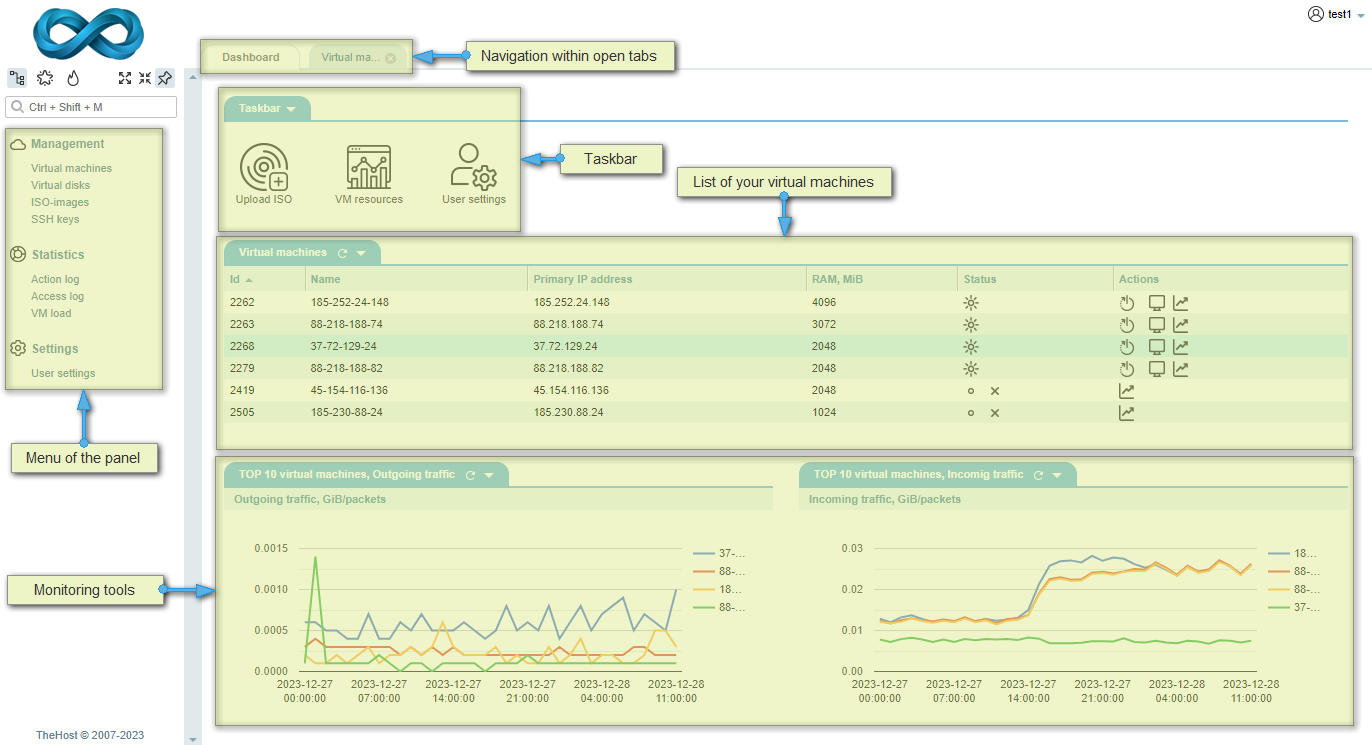Open console monitor for VM 185-252-24-148
This screenshot has width=1372, height=745.
click(1157, 302)
